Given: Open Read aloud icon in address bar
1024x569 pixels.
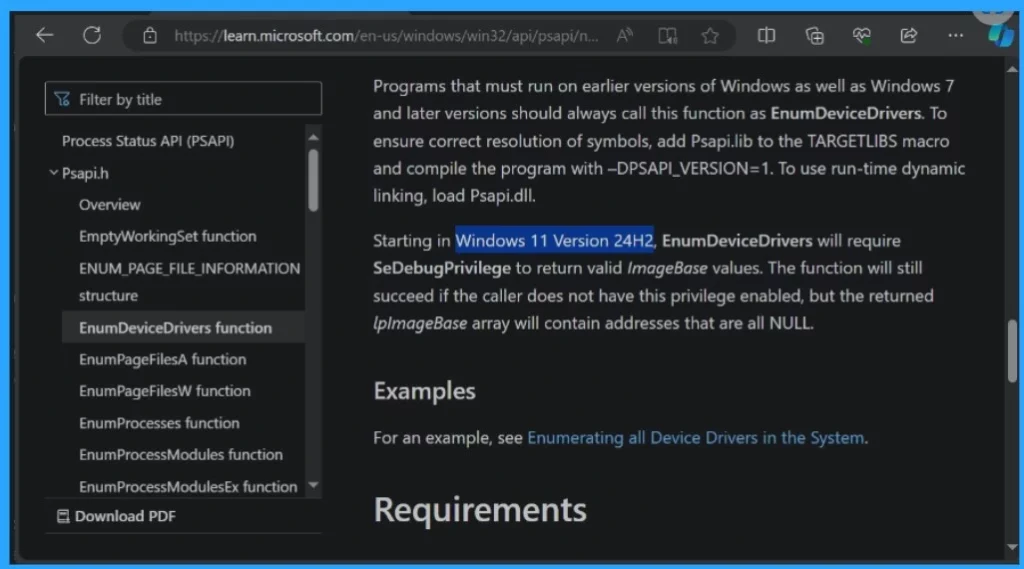Looking at the screenshot, I should (624, 35).
